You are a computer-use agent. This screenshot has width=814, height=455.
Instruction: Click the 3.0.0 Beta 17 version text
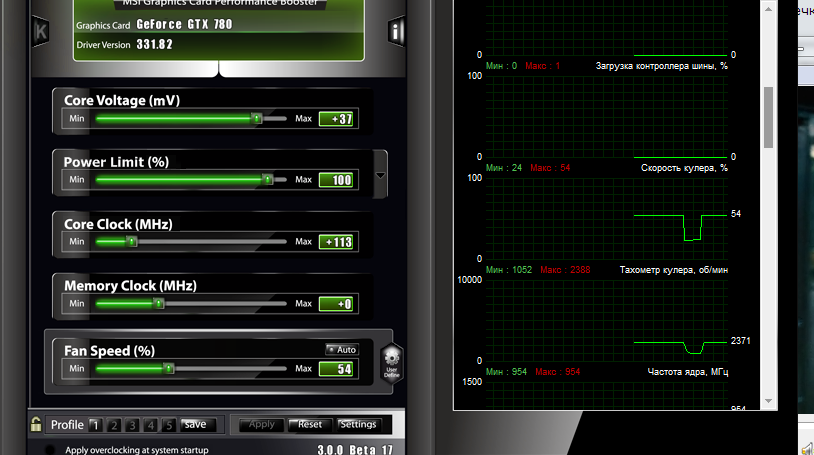point(355,449)
